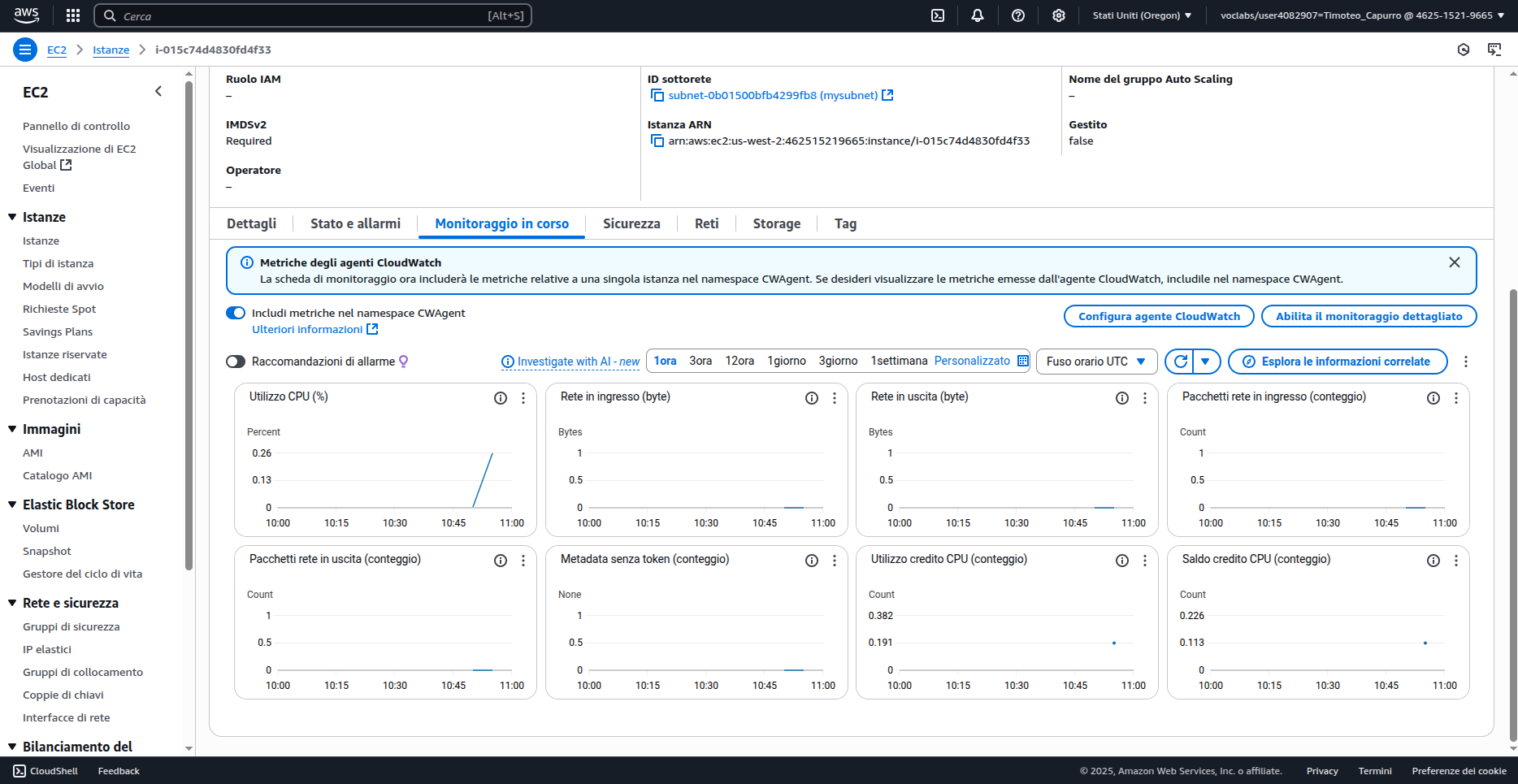1518x784 pixels.
Task: Open the Fuso orario UTC dropdown
Action: (1096, 362)
